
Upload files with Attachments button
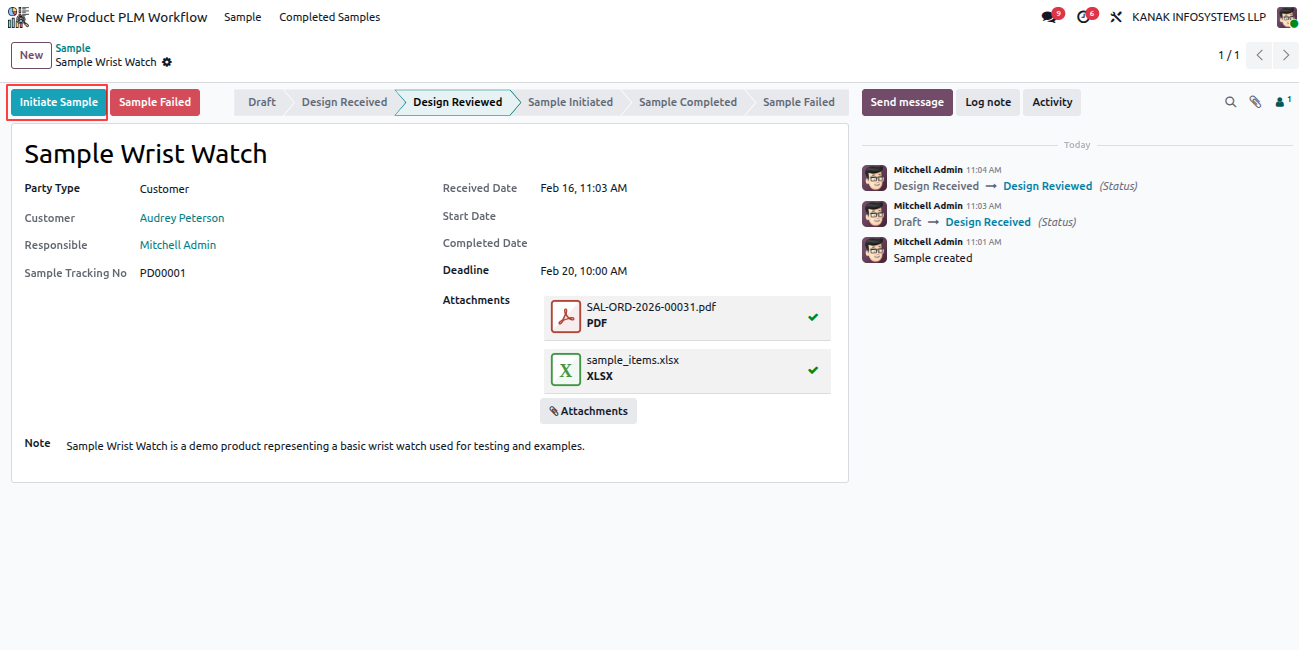pos(588,411)
